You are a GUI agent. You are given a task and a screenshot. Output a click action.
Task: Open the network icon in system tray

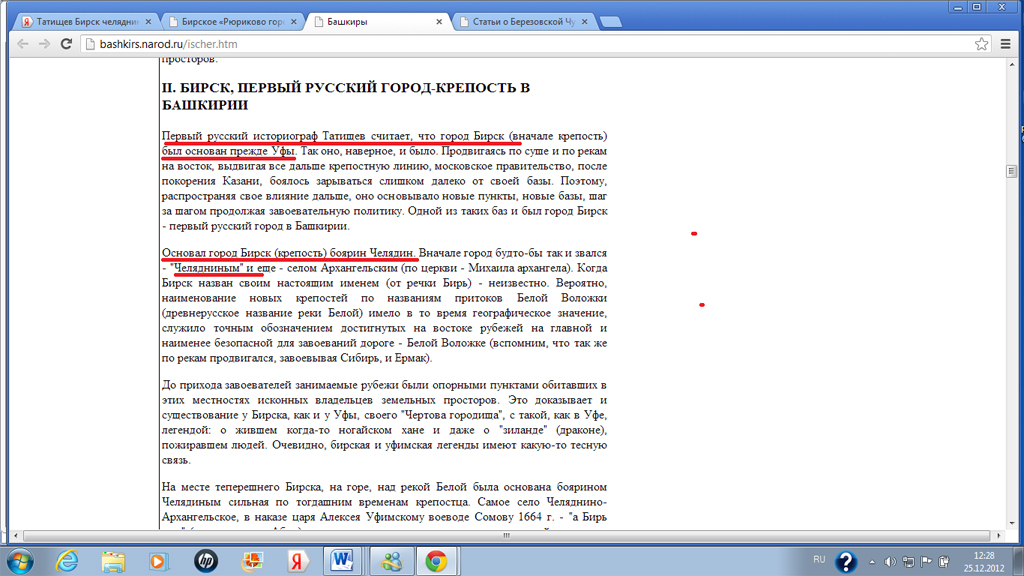908,562
